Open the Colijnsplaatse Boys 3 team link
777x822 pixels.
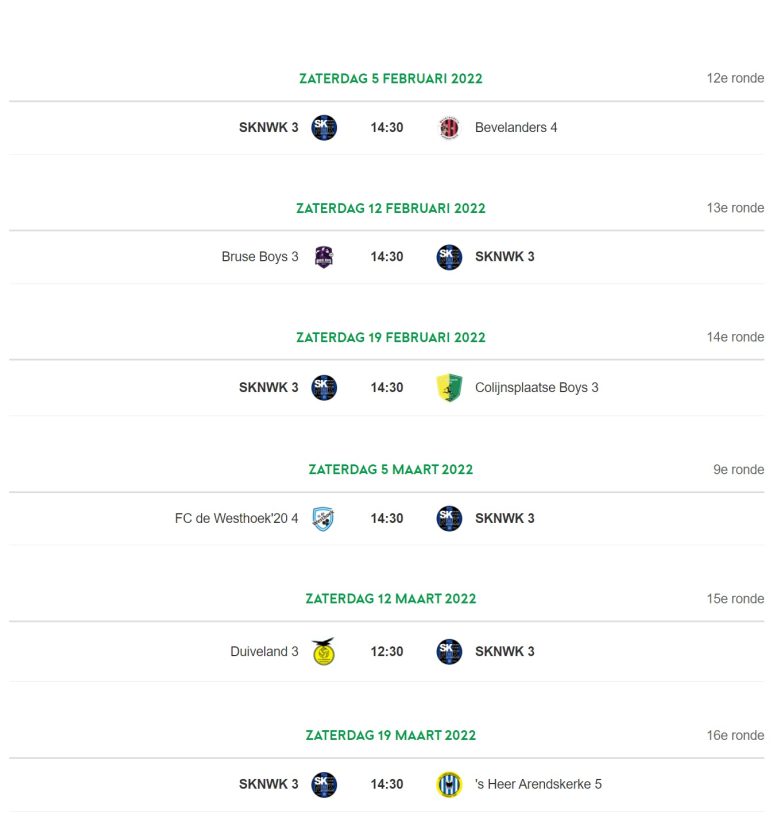[x=536, y=387]
